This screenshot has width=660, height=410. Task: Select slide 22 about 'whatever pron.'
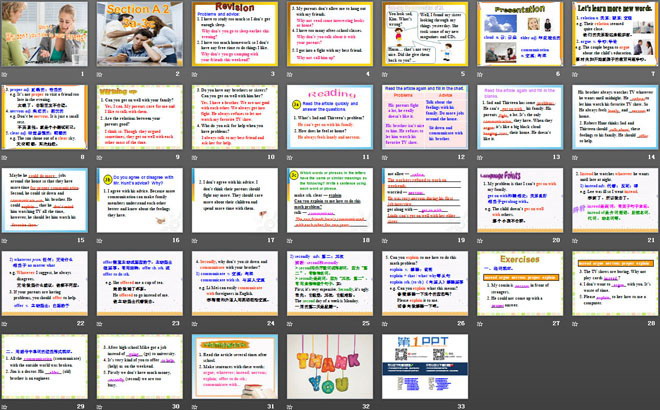(45, 283)
